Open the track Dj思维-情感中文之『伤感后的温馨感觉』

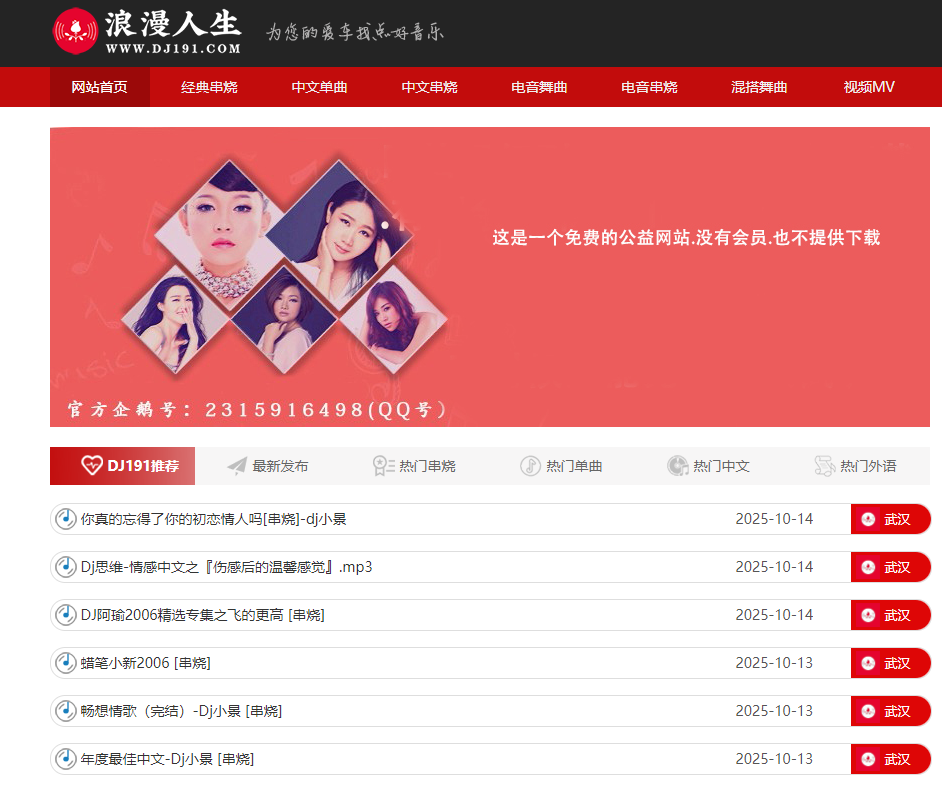click(226, 567)
